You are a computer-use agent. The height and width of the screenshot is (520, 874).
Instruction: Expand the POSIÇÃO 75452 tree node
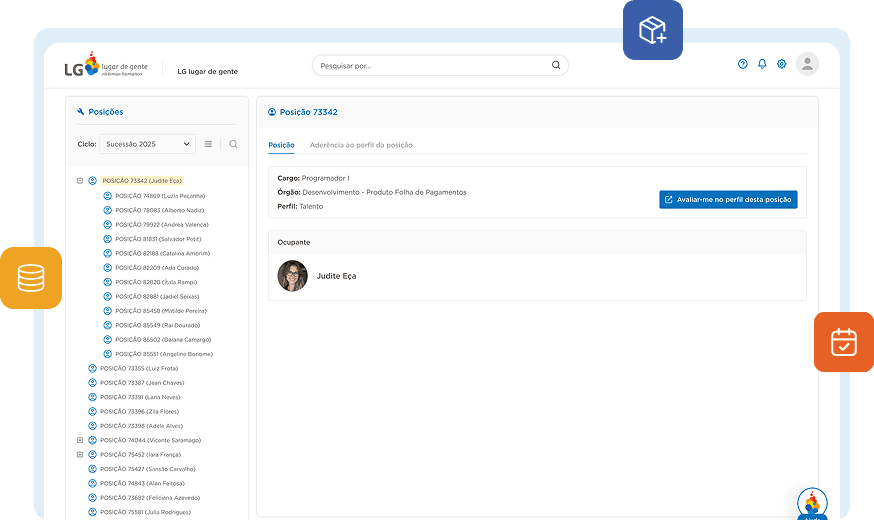pos(80,454)
